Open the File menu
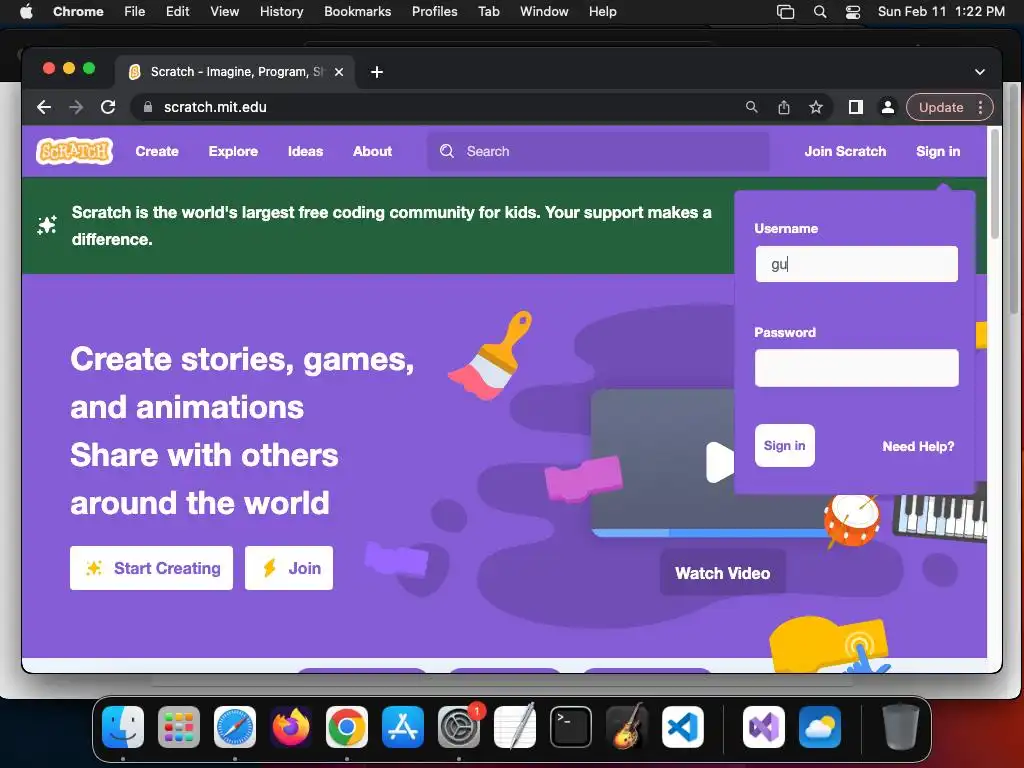 coord(135,12)
